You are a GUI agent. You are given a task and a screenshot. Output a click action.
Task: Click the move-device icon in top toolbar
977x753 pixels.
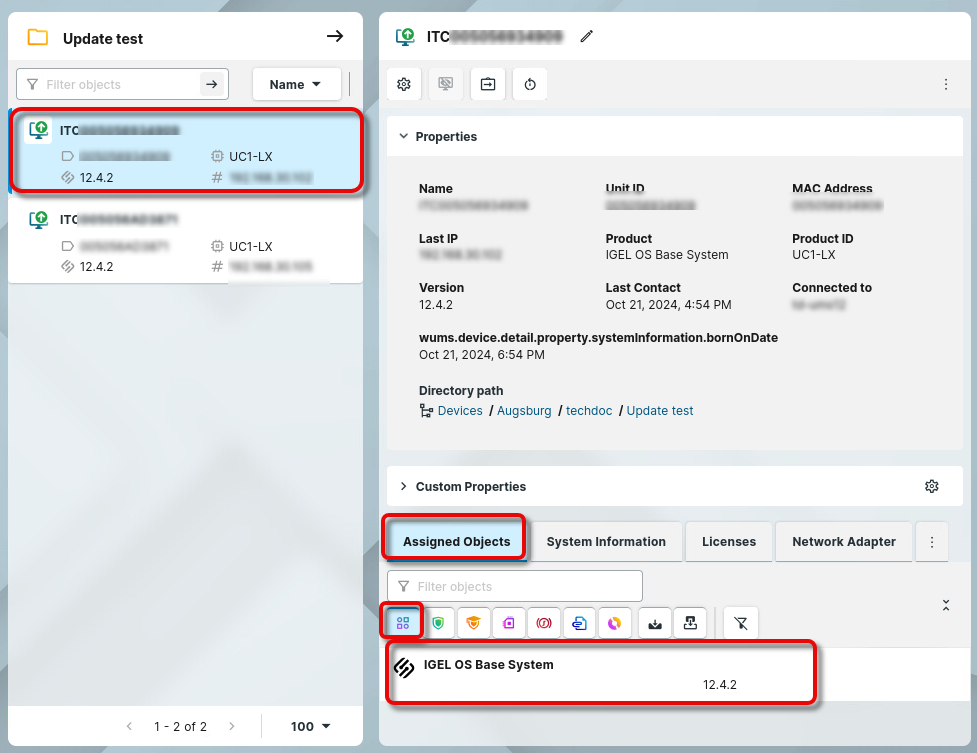[x=488, y=85]
